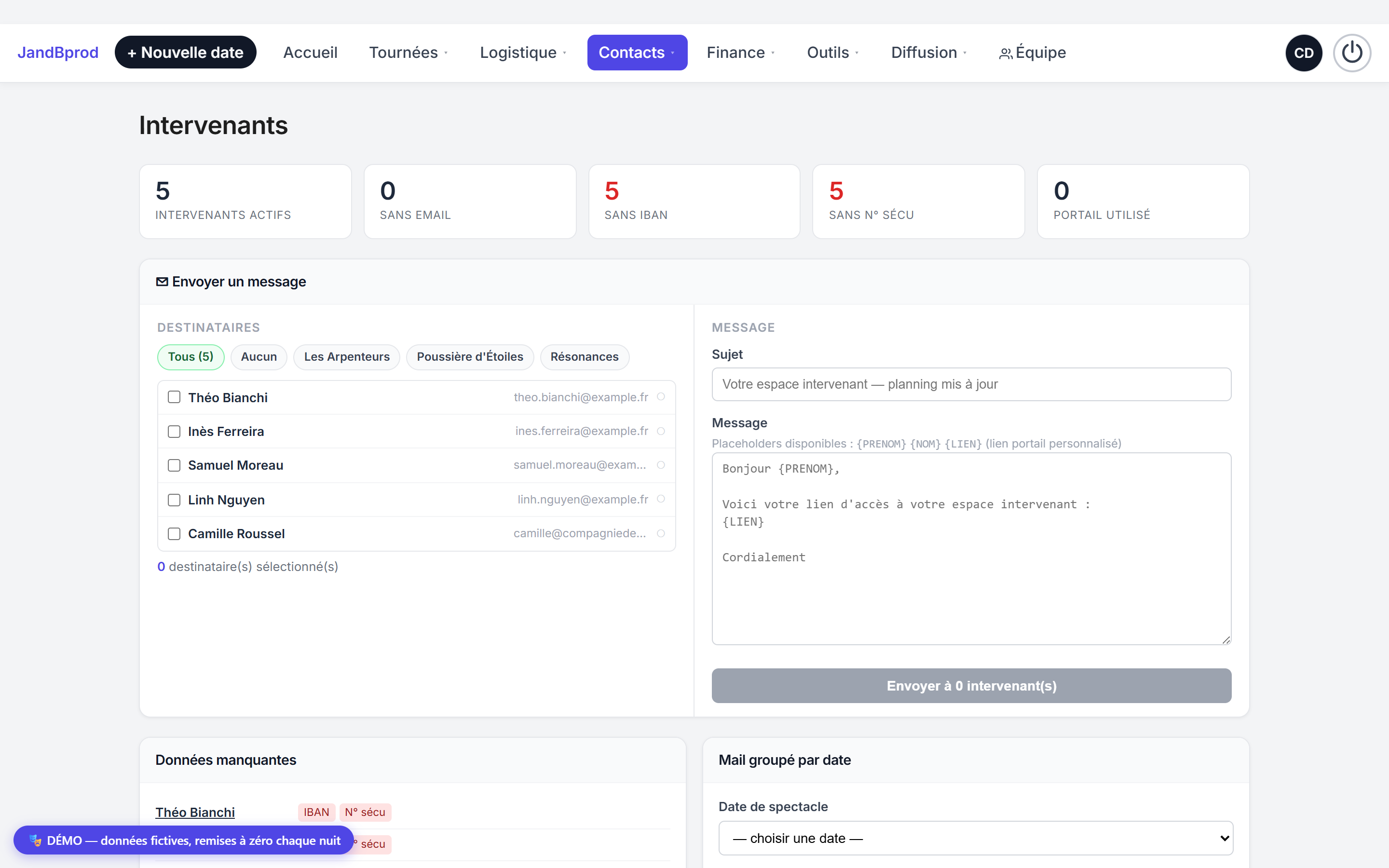The image size is (1389, 868).
Task: Click the name Camille Roussel
Action: pyautogui.click(x=236, y=534)
